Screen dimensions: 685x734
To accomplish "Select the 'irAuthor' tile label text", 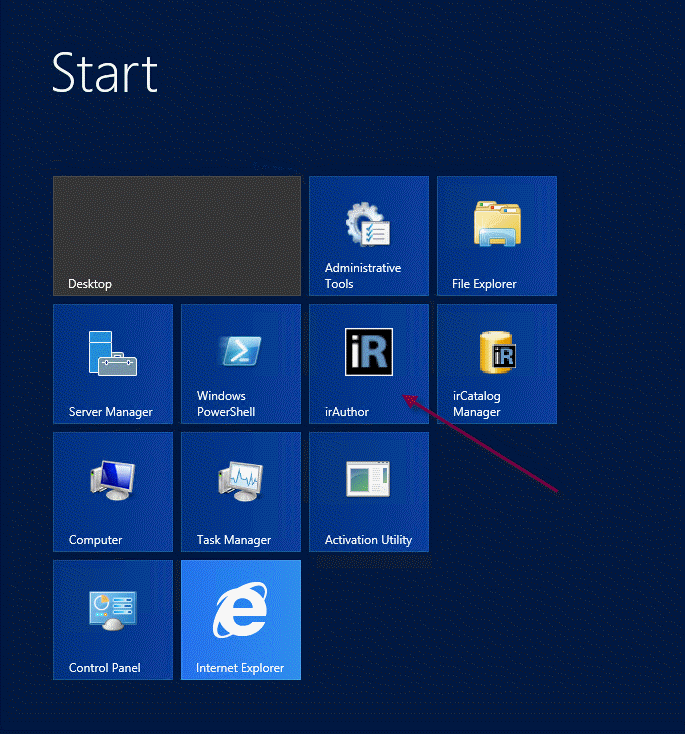I will (x=346, y=412).
